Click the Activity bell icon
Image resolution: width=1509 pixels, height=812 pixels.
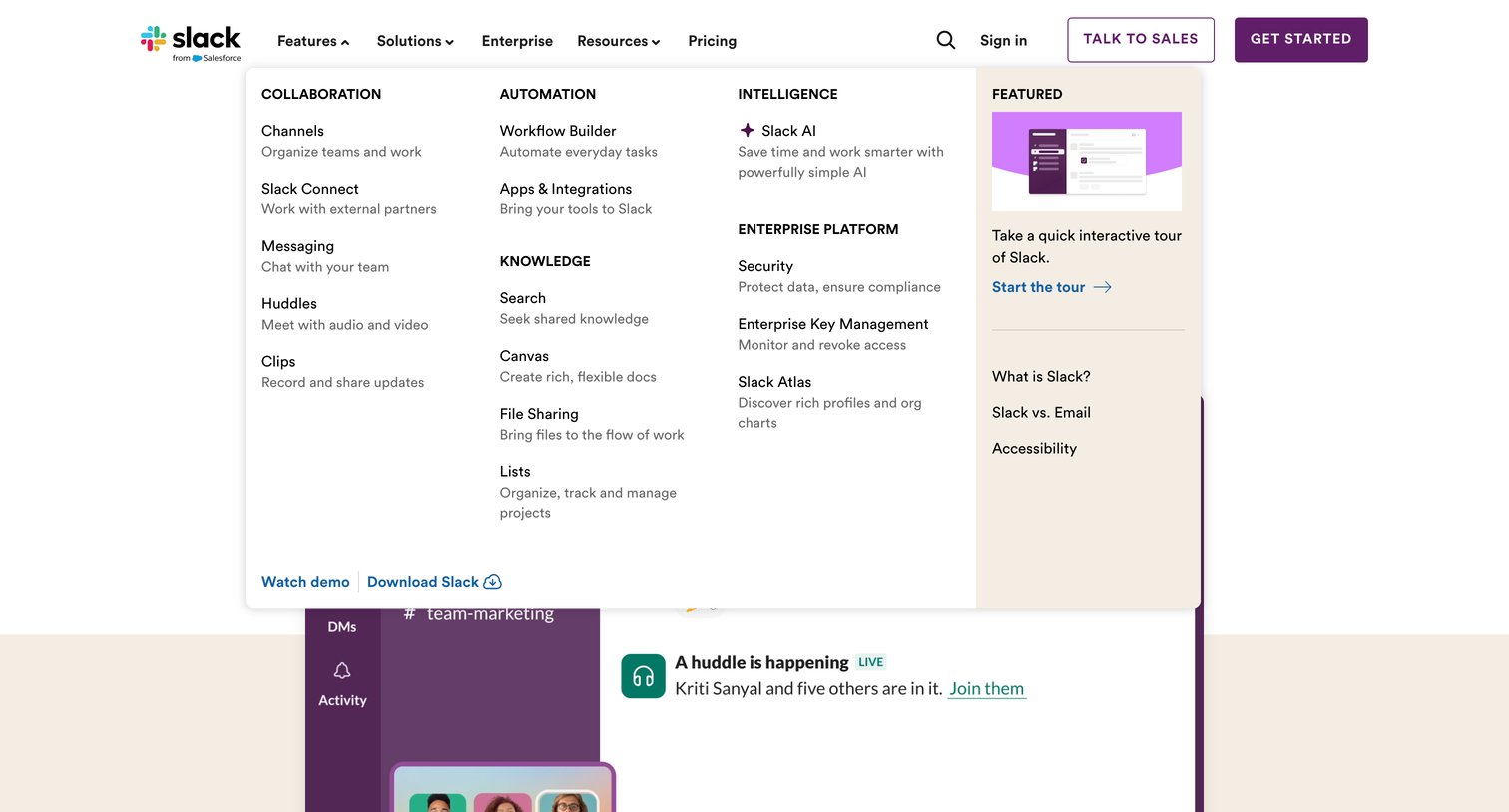point(342,670)
